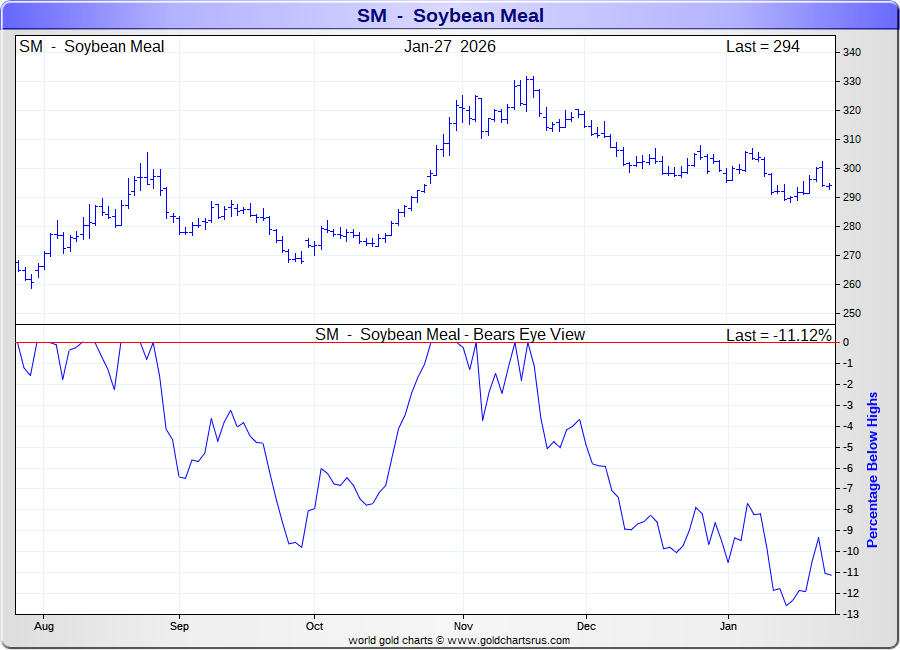The width and height of the screenshot is (900, 650).
Task: Click the 'Percentage Below Highs' axis title
Action: pos(872,470)
